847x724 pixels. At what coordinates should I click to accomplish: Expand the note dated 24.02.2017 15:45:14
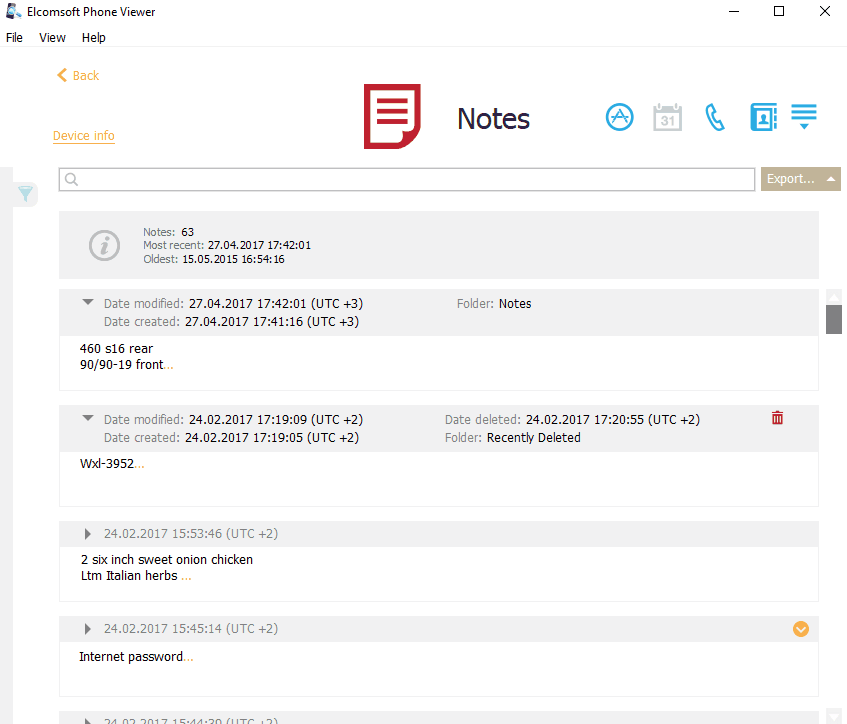click(x=88, y=629)
